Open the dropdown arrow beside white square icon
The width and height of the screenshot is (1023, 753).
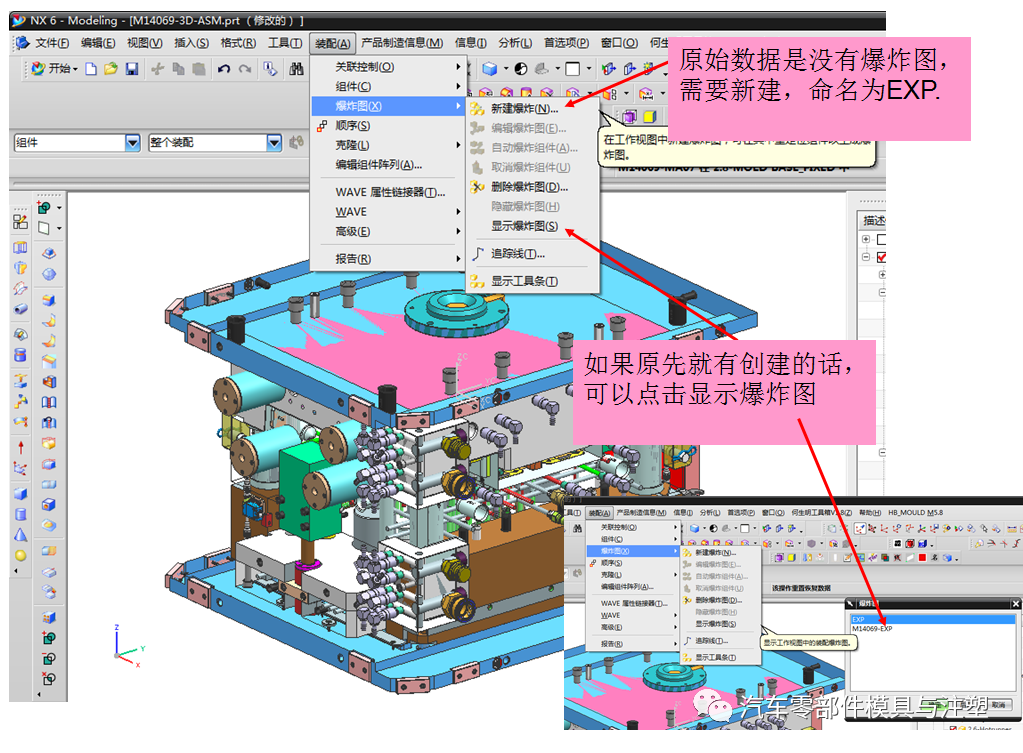coord(588,69)
